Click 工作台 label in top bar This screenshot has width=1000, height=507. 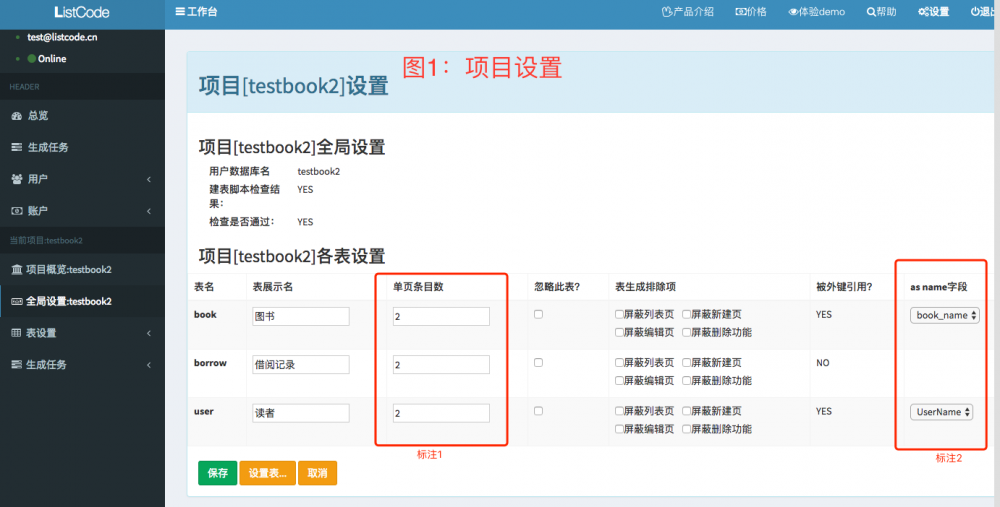coord(202,11)
